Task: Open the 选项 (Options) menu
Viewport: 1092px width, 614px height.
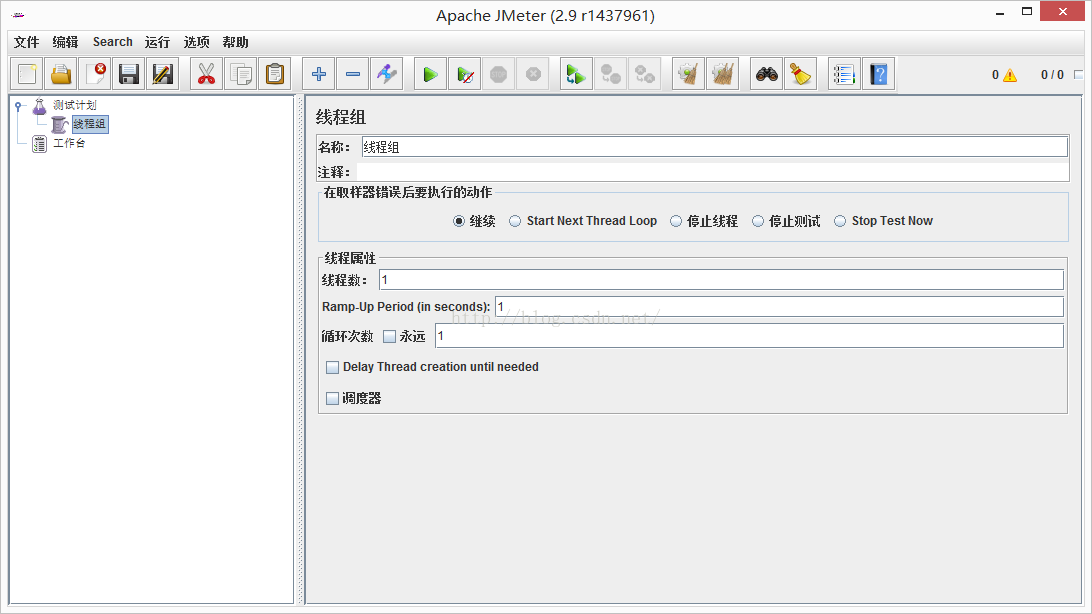Action: click(196, 42)
